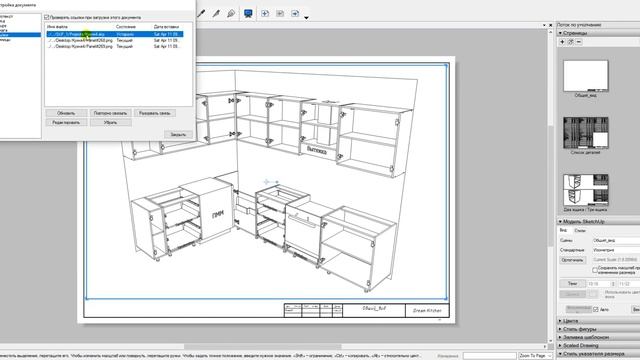Close the default tray with the X icon
This screenshot has height=360, width=640.
click(x=551, y=25)
